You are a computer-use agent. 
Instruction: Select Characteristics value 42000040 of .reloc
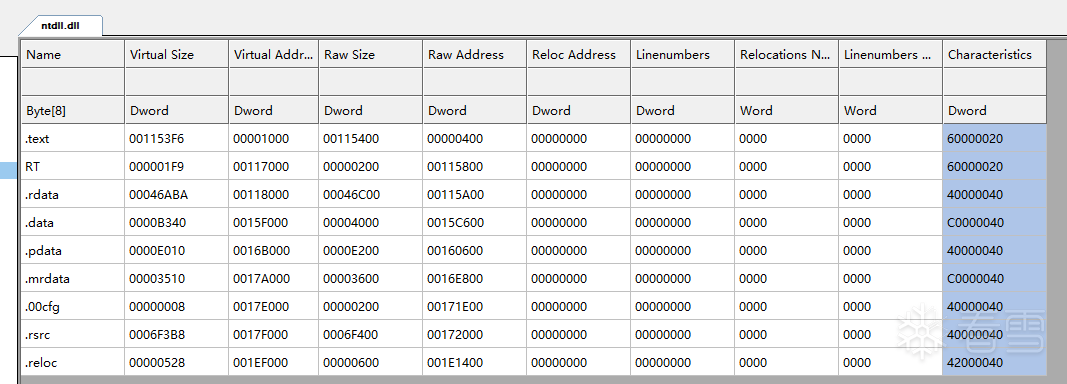pyautogui.click(x=994, y=363)
